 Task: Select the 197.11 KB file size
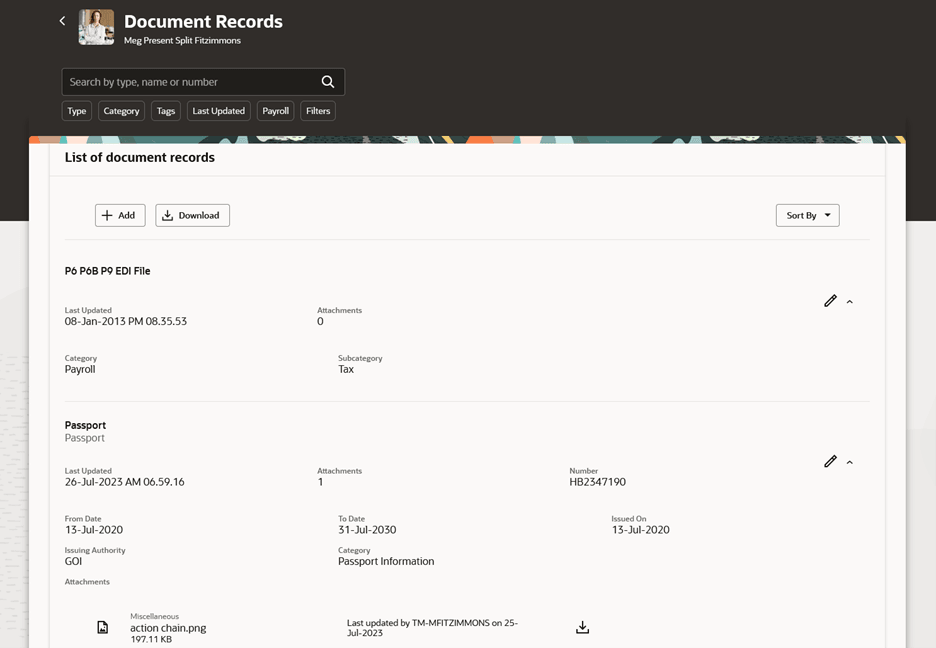click(151, 640)
